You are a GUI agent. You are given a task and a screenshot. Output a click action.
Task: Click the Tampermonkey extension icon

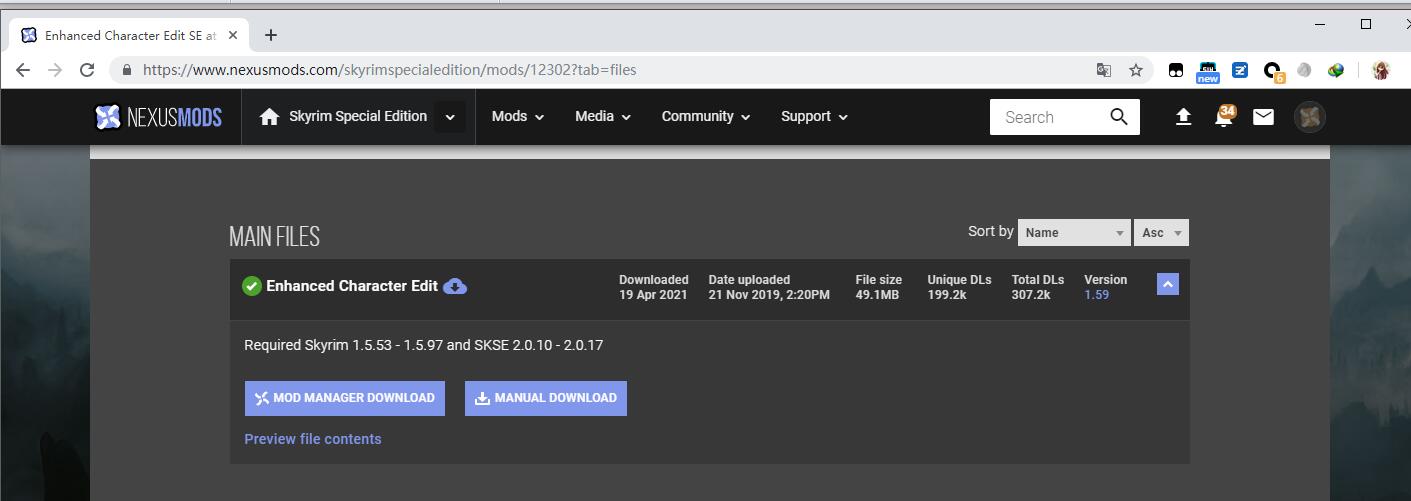click(x=1176, y=70)
